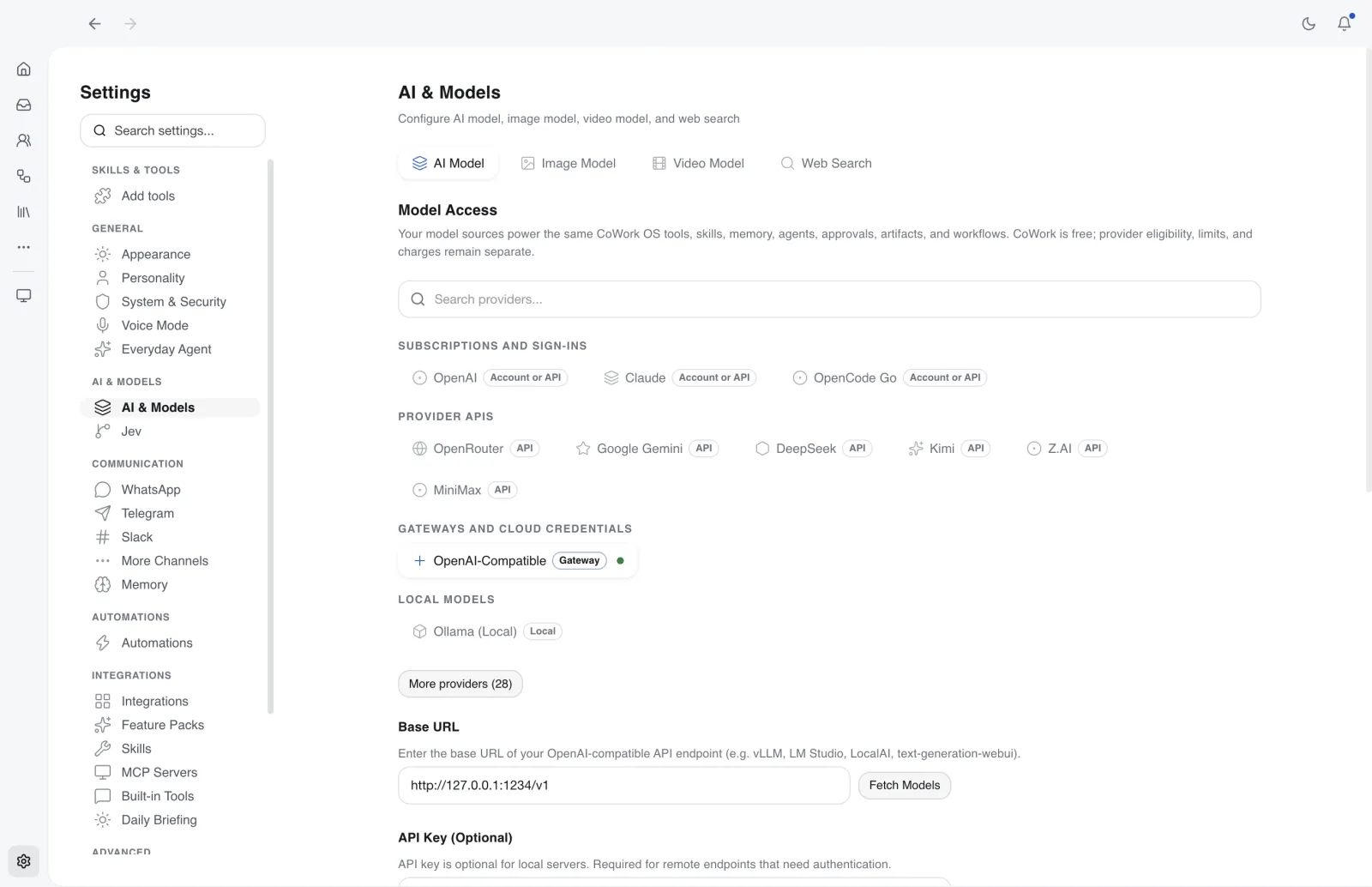
Task: Open System & Security settings
Action: coord(170,302)
